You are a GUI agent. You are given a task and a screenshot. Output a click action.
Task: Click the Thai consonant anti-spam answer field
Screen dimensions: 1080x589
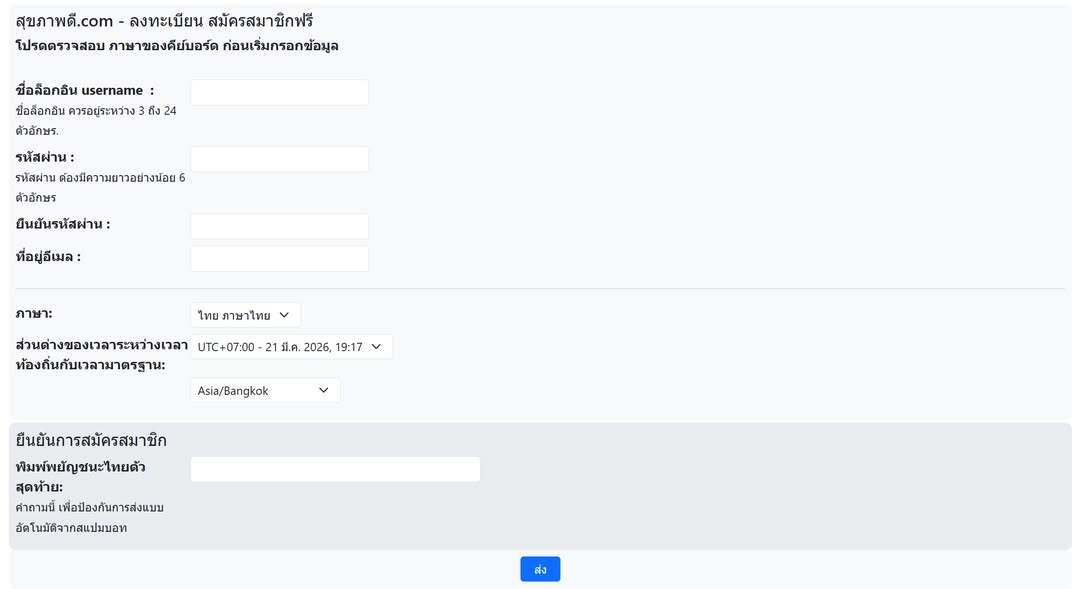(335, 469)
